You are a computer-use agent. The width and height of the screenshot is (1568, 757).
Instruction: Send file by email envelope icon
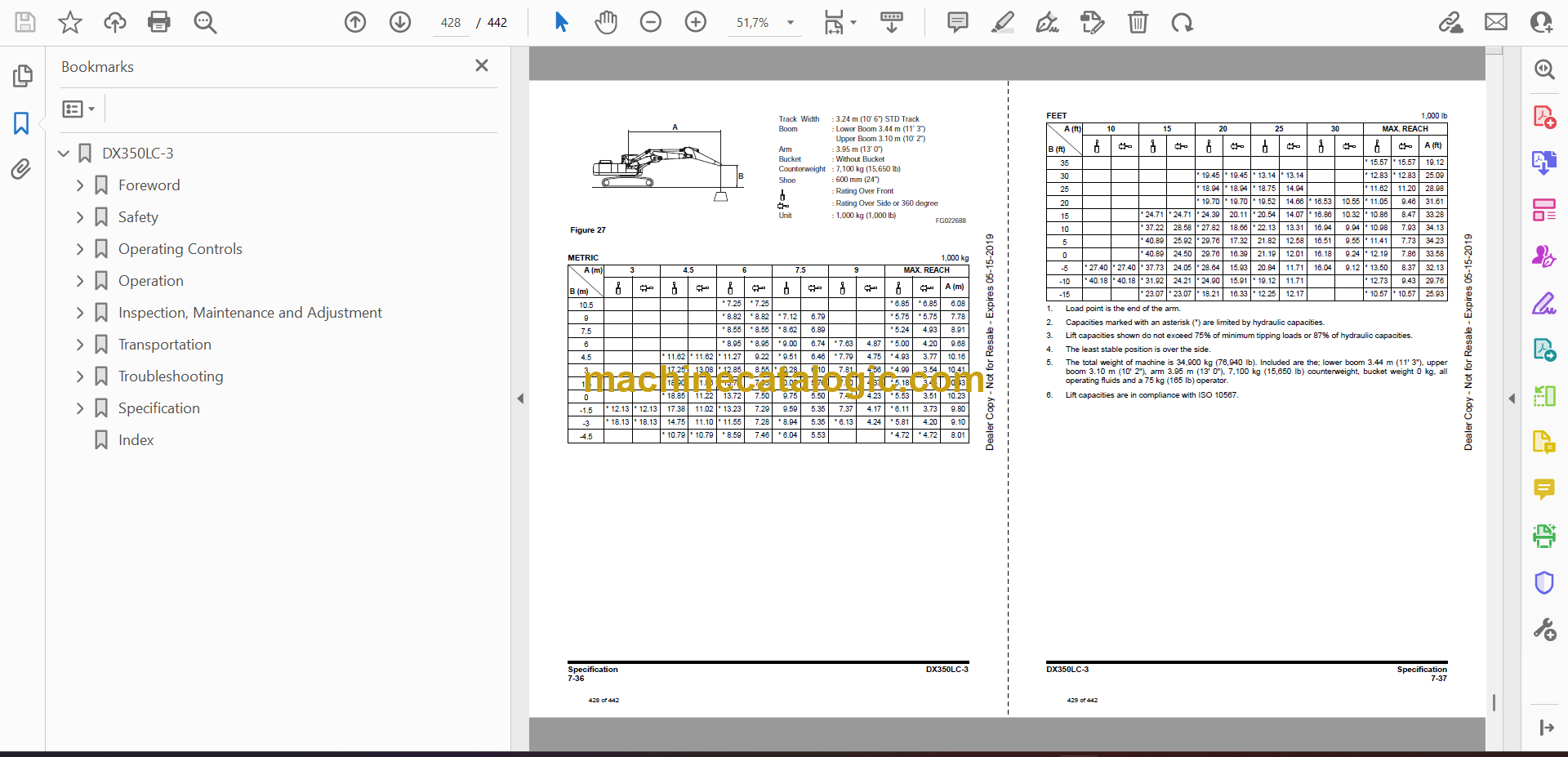1496,22
